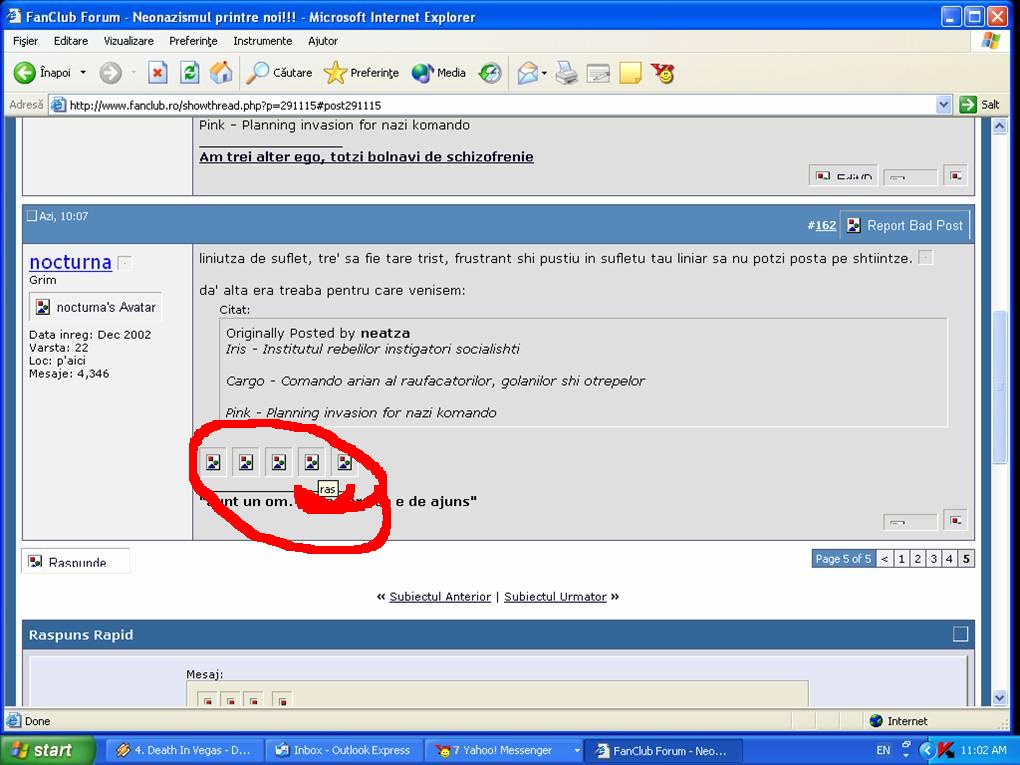Print the page with the printer icon
The image size is (1020, 765).
(567, 73)
